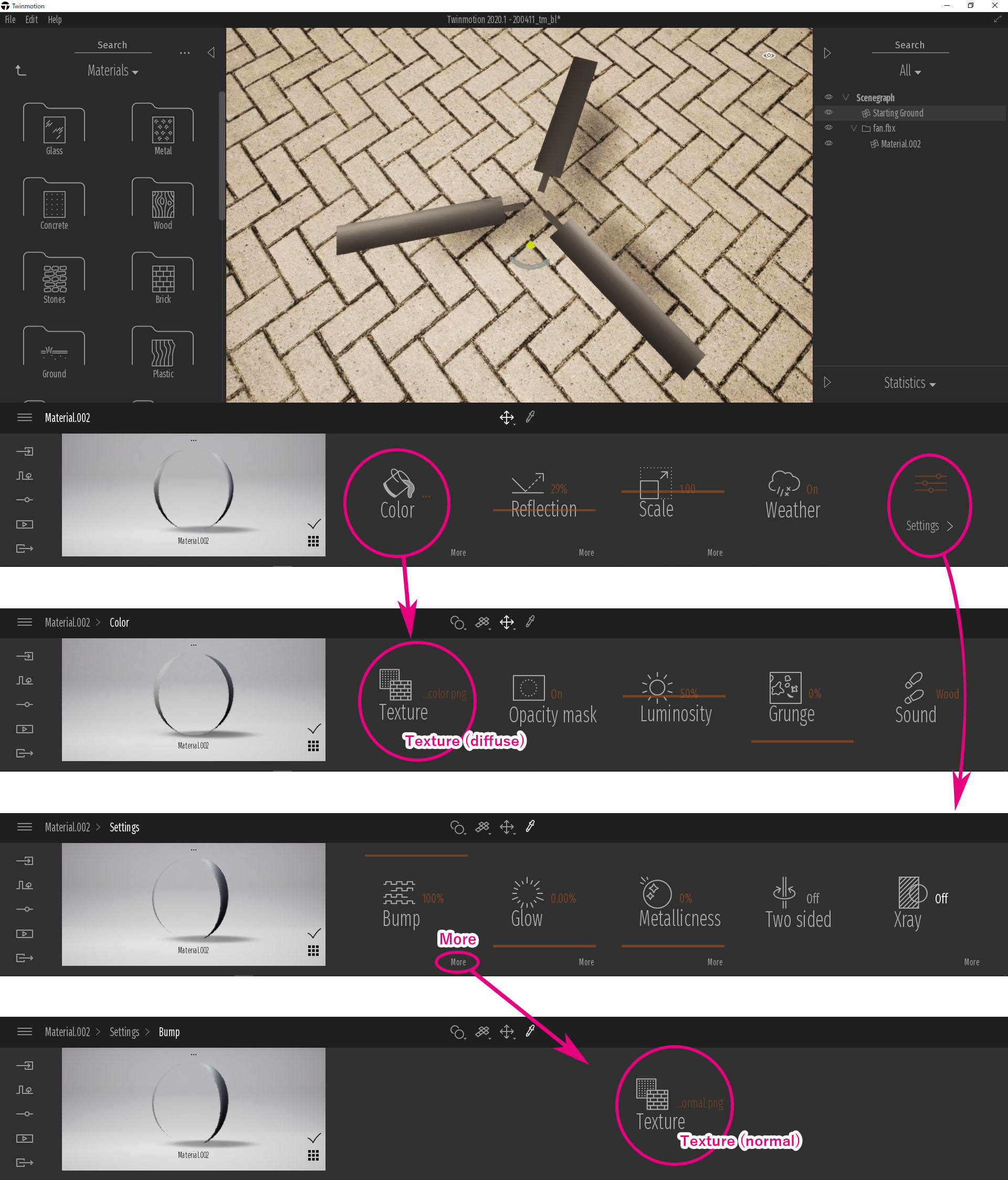This screenshot has width=1008, height=1180.
Task: Toggle Two sided Off setting
Action: point(813,898)
